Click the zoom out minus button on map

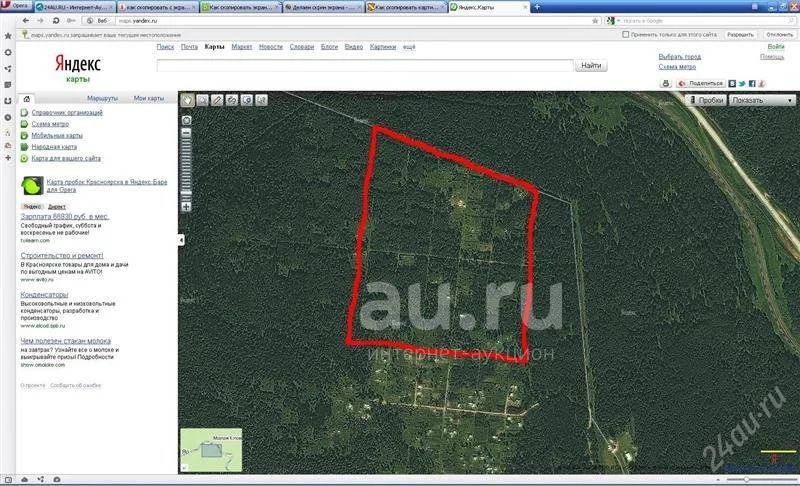[x=187, y=133]
